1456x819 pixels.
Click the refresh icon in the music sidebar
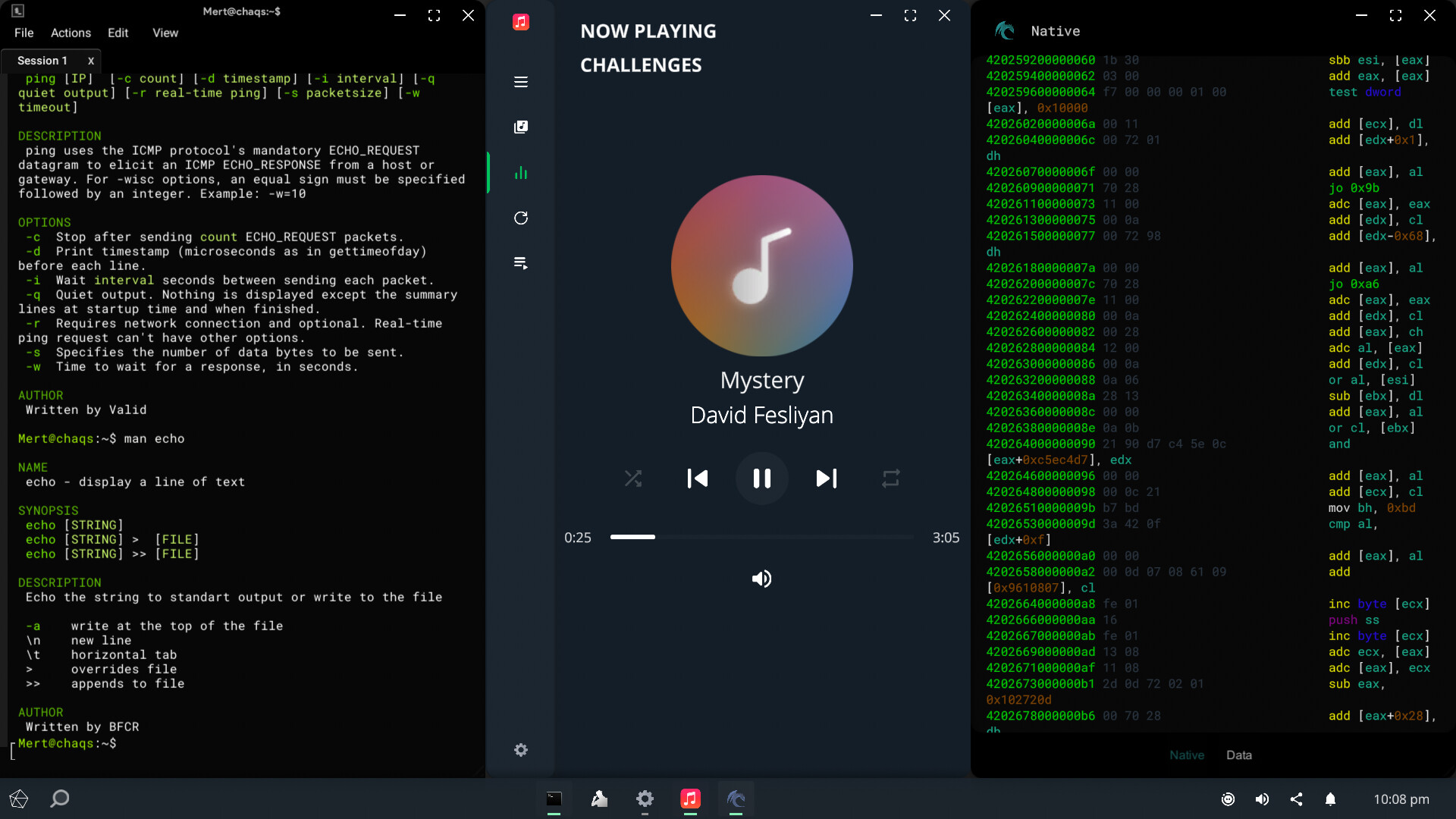(521, 218)
